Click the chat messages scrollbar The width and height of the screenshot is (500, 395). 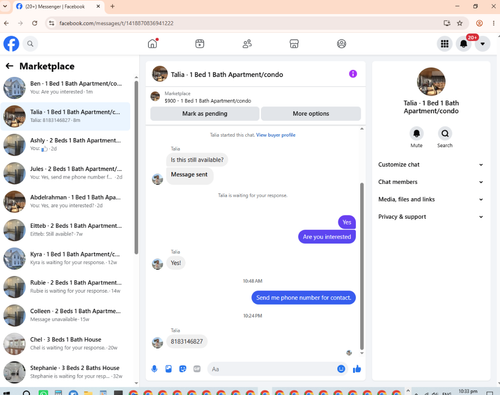coord(362,266)
